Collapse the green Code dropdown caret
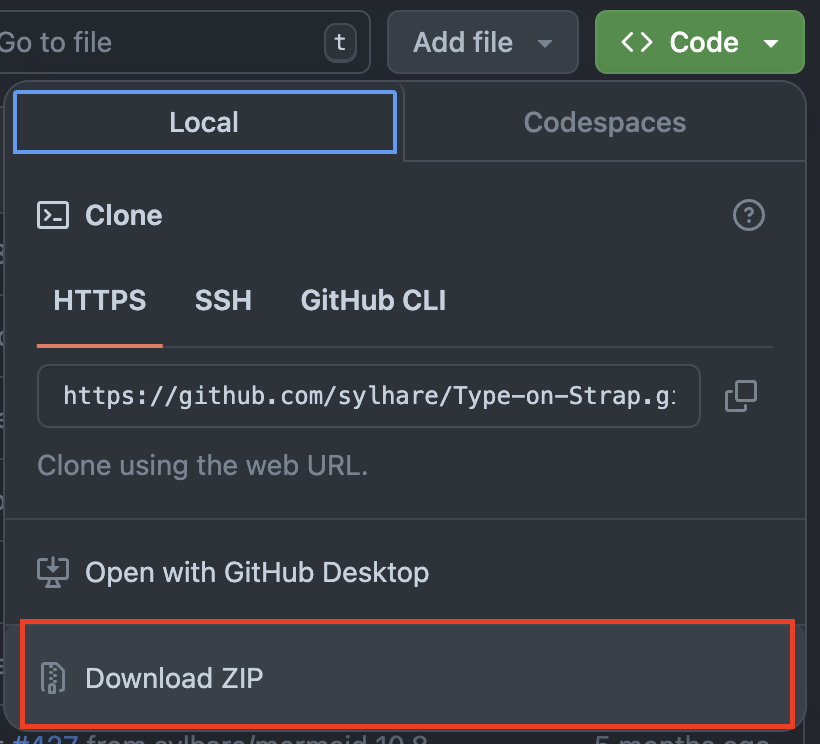 (x=770, y=43)
